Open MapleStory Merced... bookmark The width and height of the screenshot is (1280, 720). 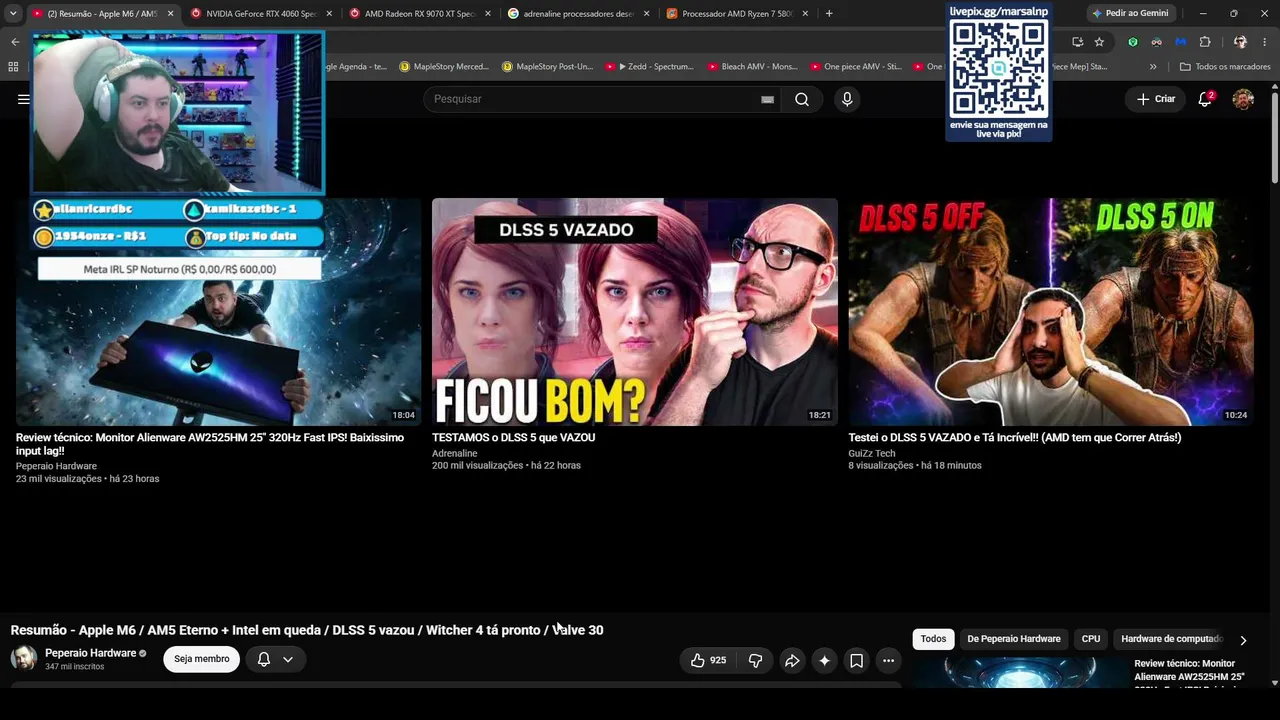pos(444,67)
